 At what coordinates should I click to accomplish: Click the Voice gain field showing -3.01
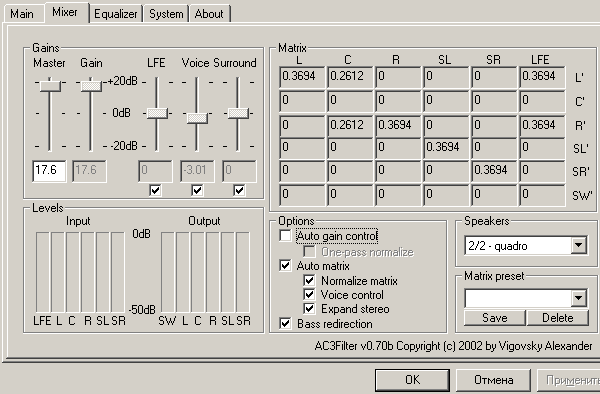197,171
